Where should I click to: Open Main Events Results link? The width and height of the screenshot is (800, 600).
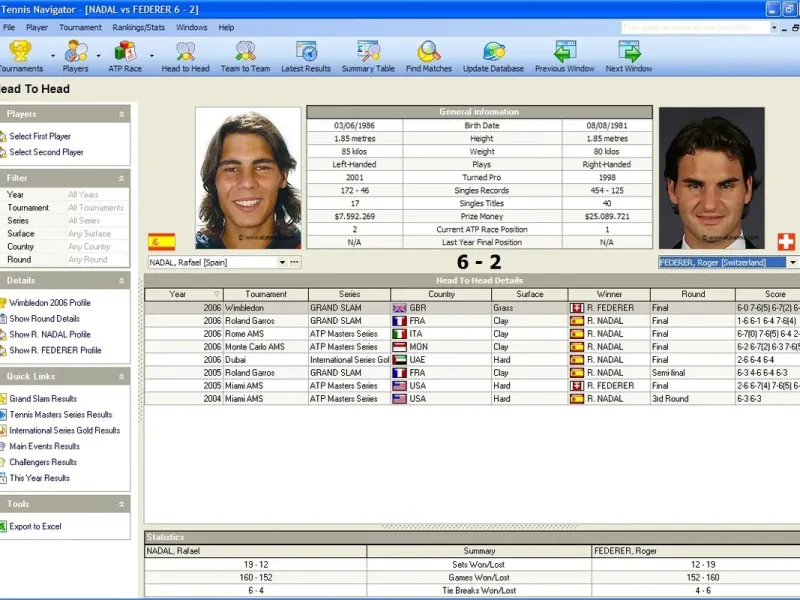(44, 446)
